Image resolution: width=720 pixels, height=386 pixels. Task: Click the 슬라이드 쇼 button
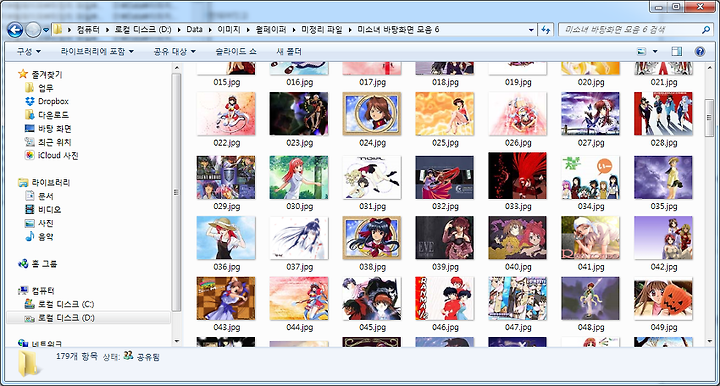(236, 51)
